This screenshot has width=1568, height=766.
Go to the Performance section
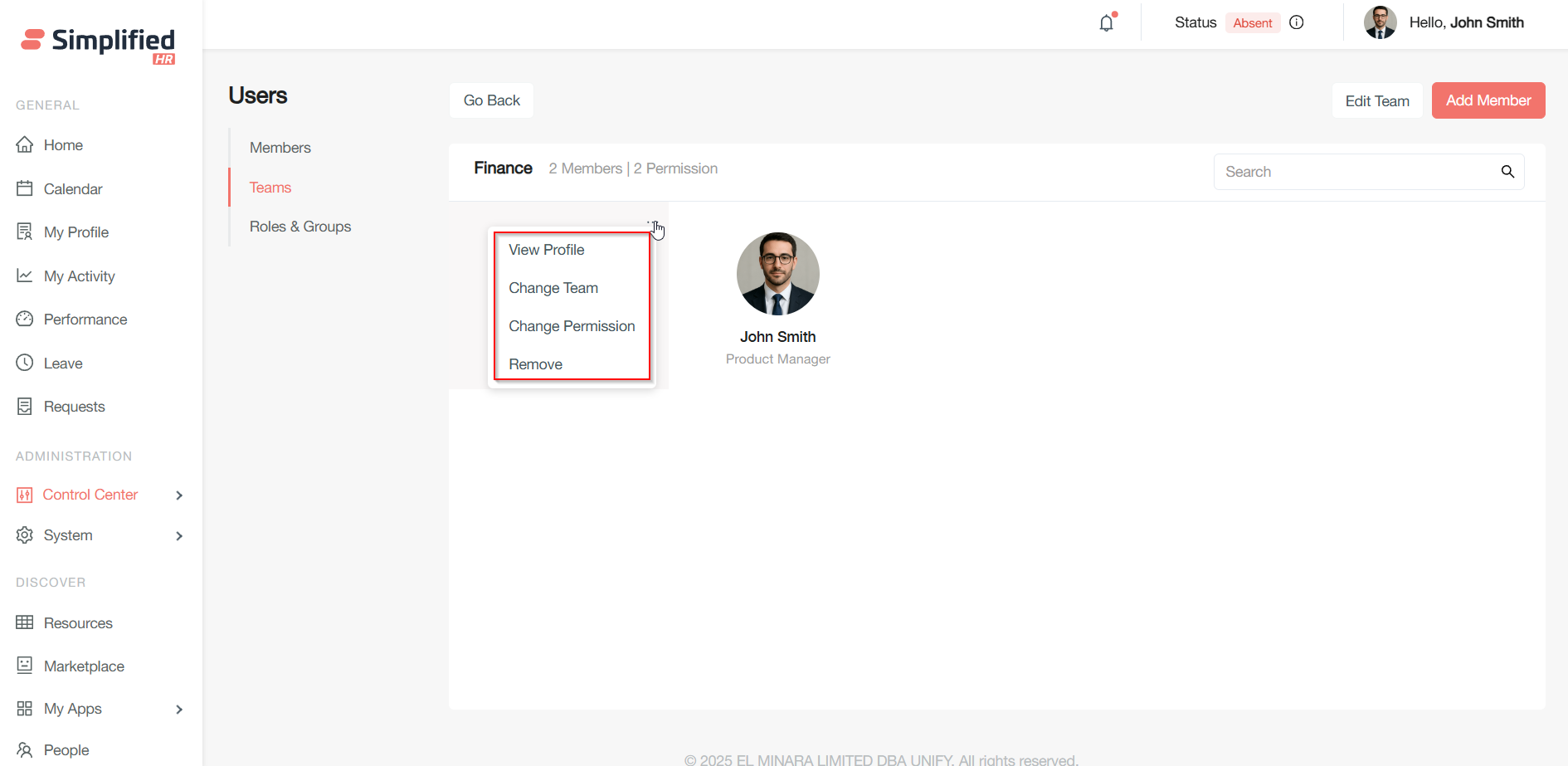tap(85, 320)
